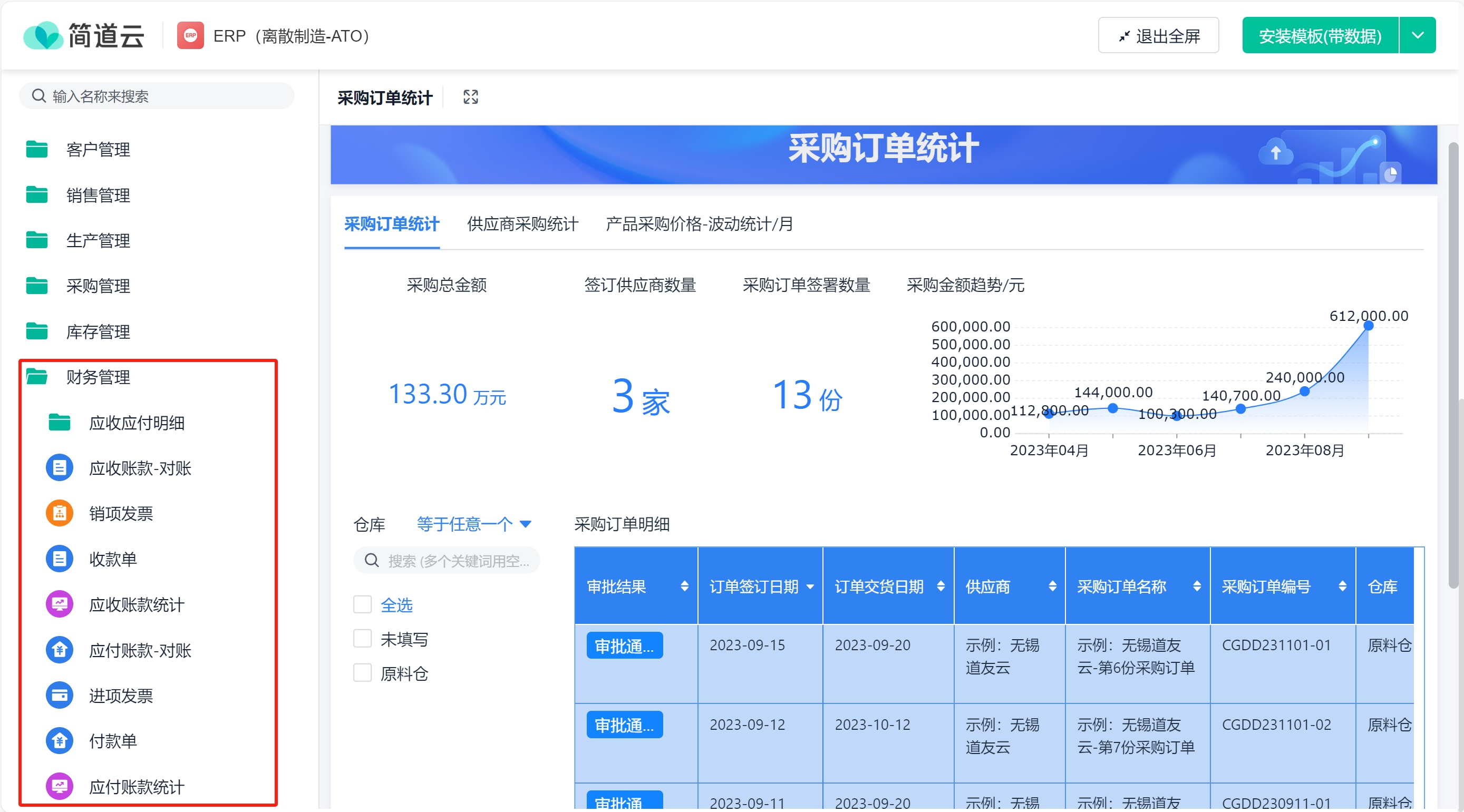Click the red ERP app icon
Viewport: 1464px width, 812px height.
point(190,36)
